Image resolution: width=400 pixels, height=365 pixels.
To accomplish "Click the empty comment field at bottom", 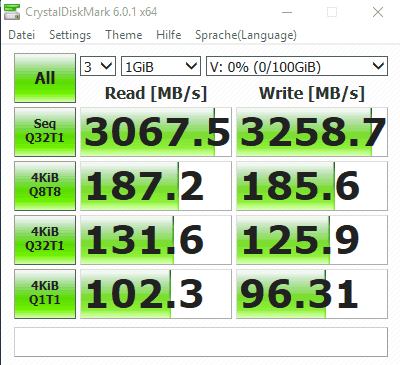I will click(x=201, y=342).
